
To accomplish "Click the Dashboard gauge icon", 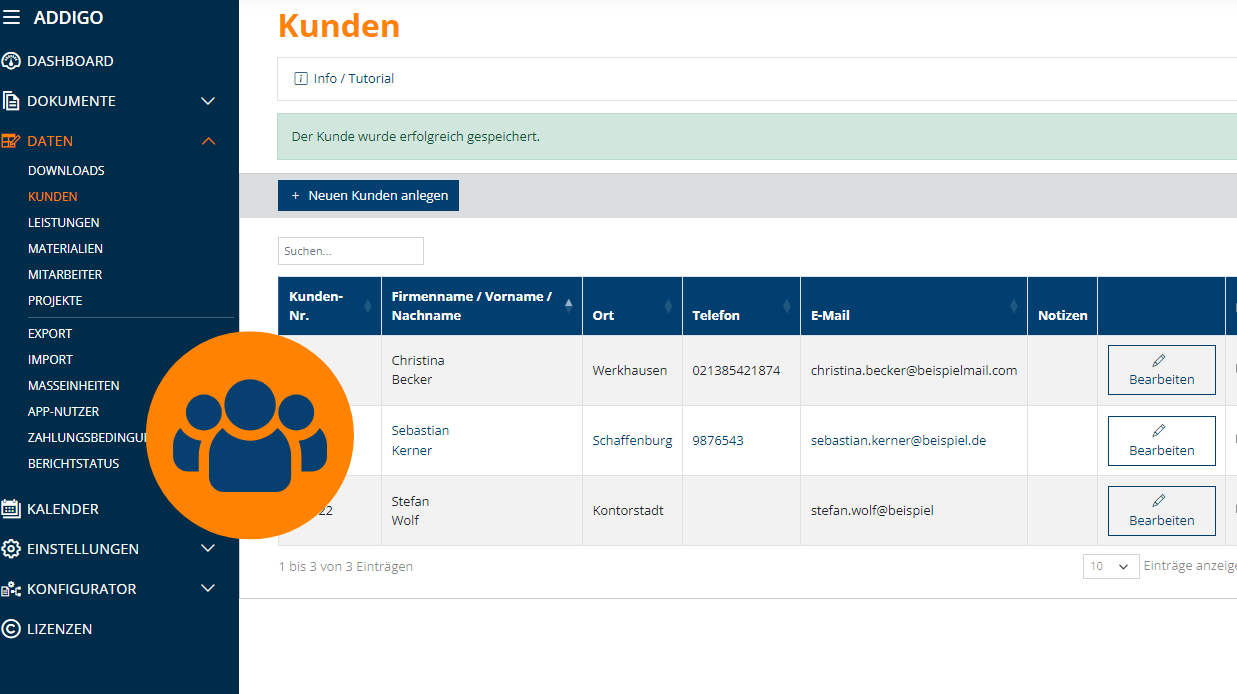I will coord(11,61).
